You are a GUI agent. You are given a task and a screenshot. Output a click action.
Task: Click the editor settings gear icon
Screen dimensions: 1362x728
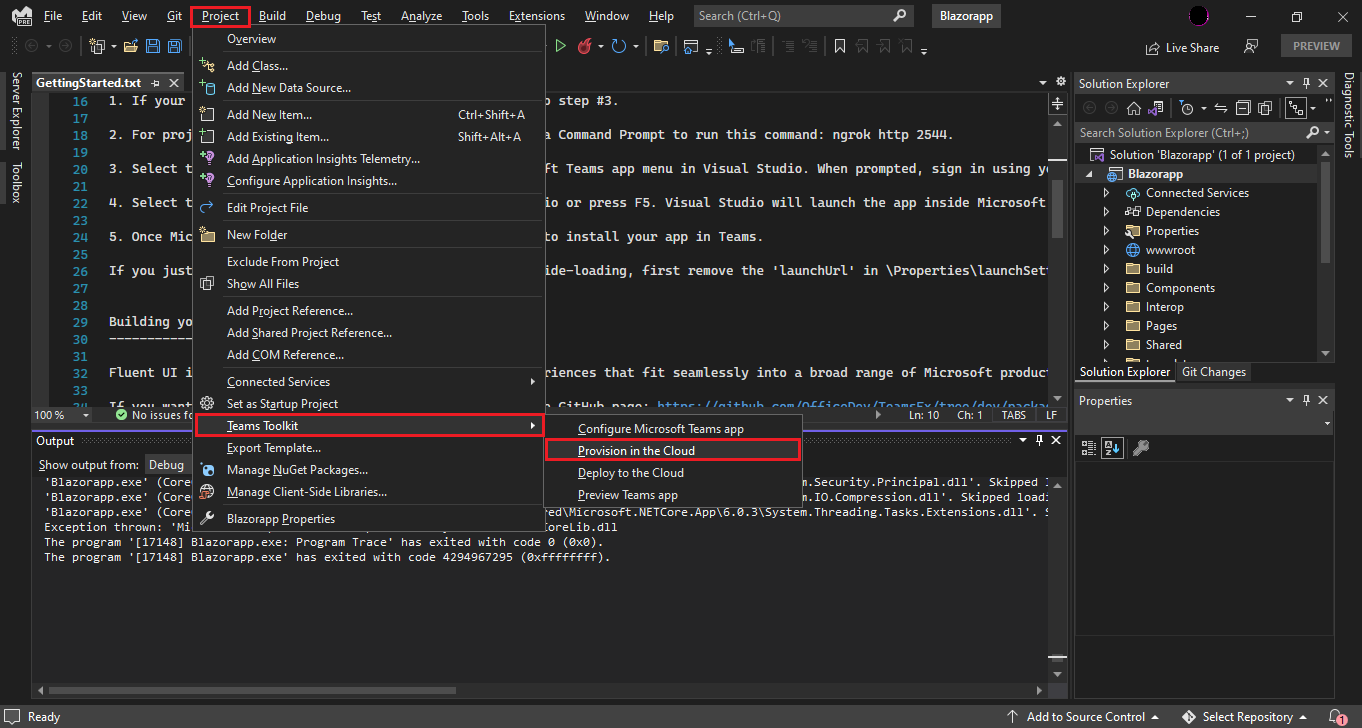(x=1061, y=82)
